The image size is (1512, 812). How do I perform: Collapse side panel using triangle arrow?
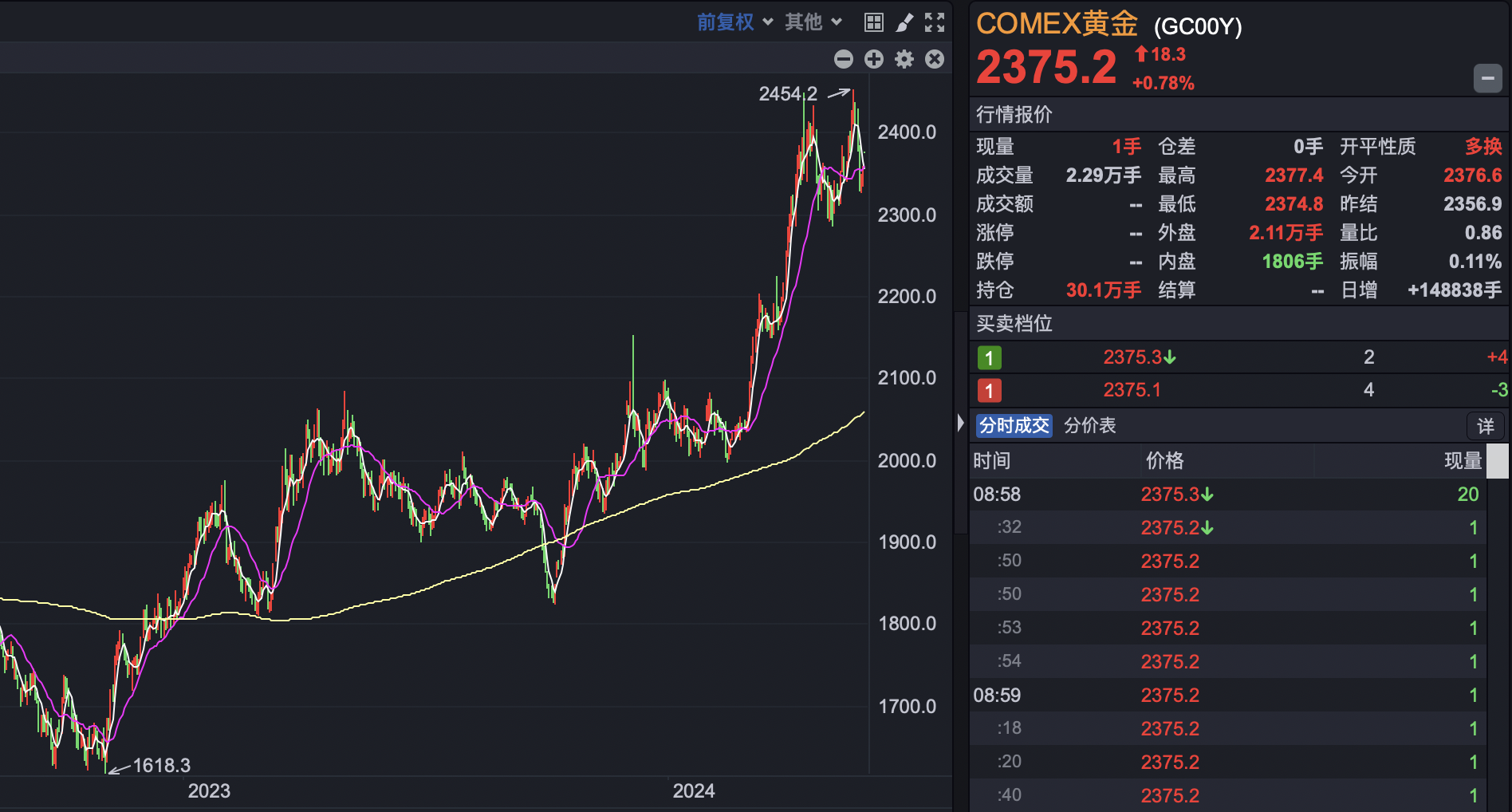click(961, 423)
